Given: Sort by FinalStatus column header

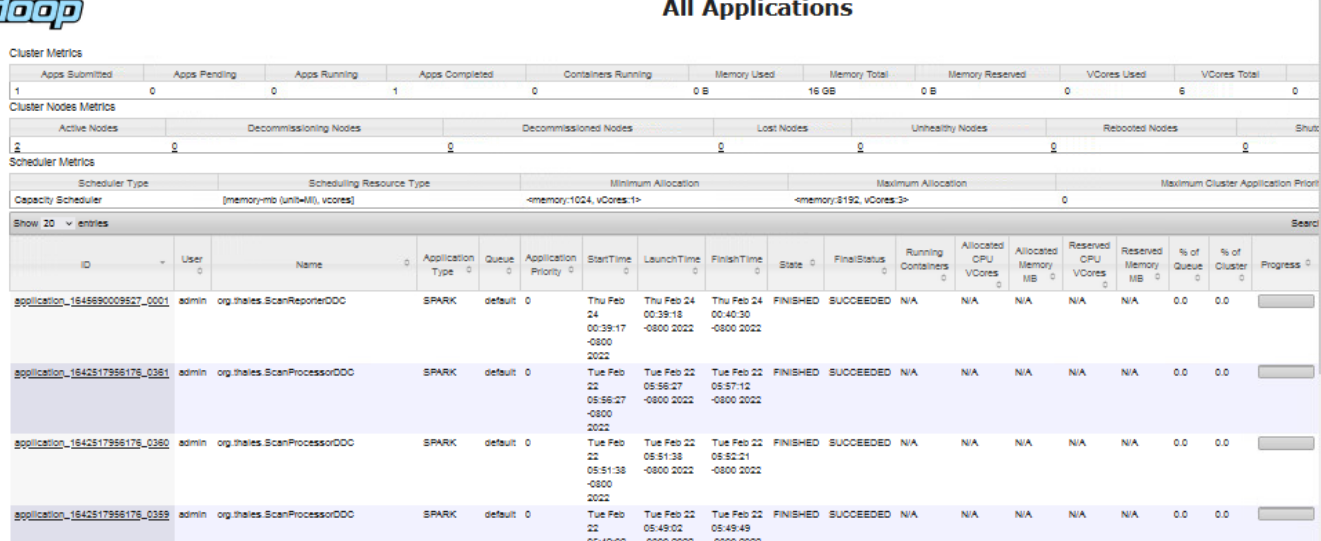Looking at the screenshot, I should point(858,264).
